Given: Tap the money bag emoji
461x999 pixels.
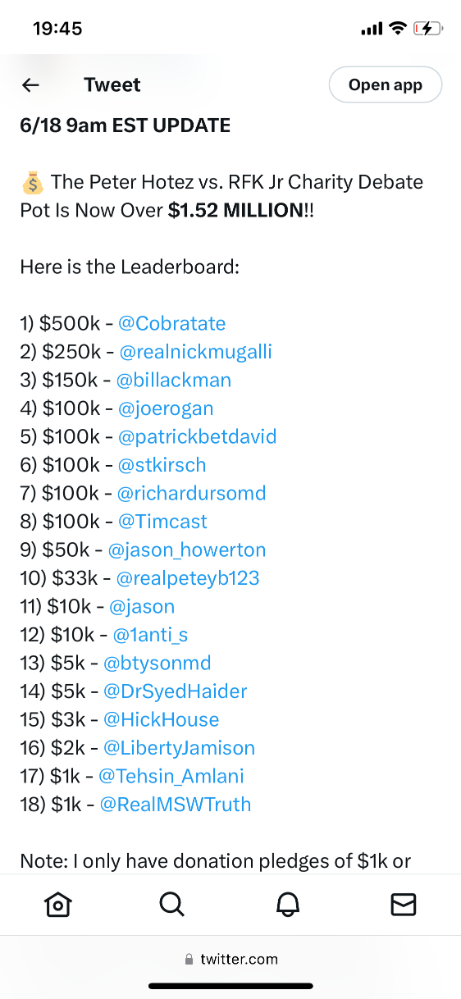Looking at the screenshot, I should (32, 183).
